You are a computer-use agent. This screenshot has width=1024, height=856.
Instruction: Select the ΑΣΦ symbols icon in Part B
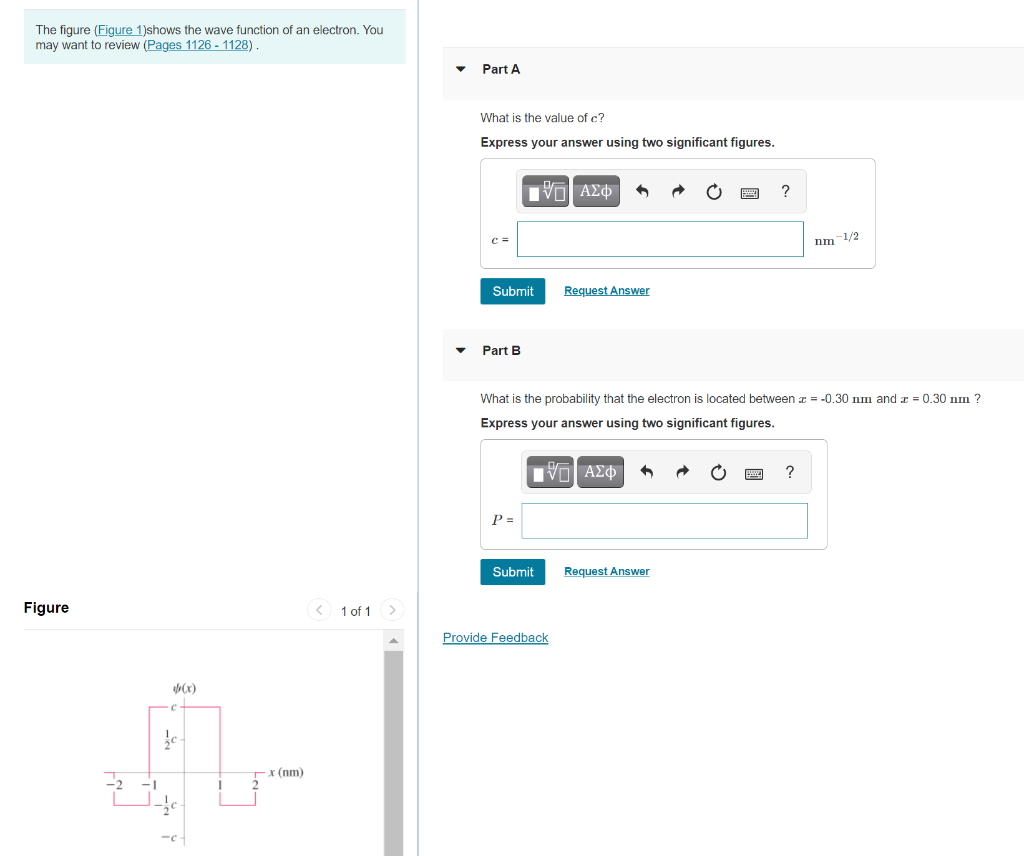(600, 472)
